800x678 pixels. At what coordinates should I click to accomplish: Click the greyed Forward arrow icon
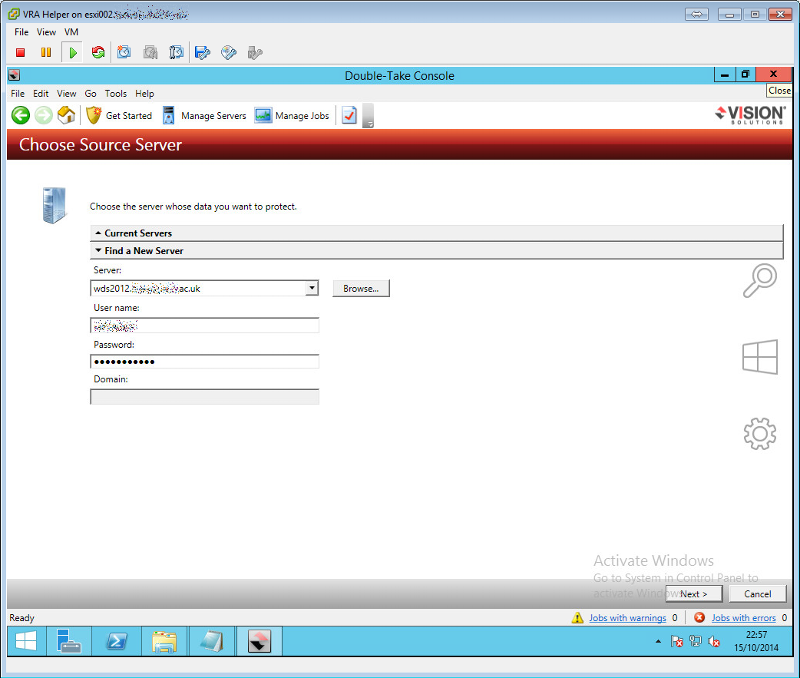pos(43,115)
